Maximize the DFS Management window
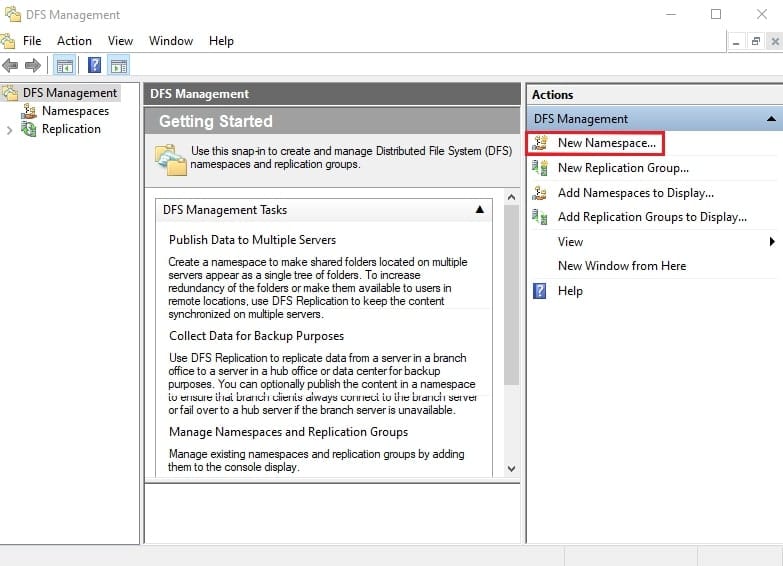 click(716, 14)
